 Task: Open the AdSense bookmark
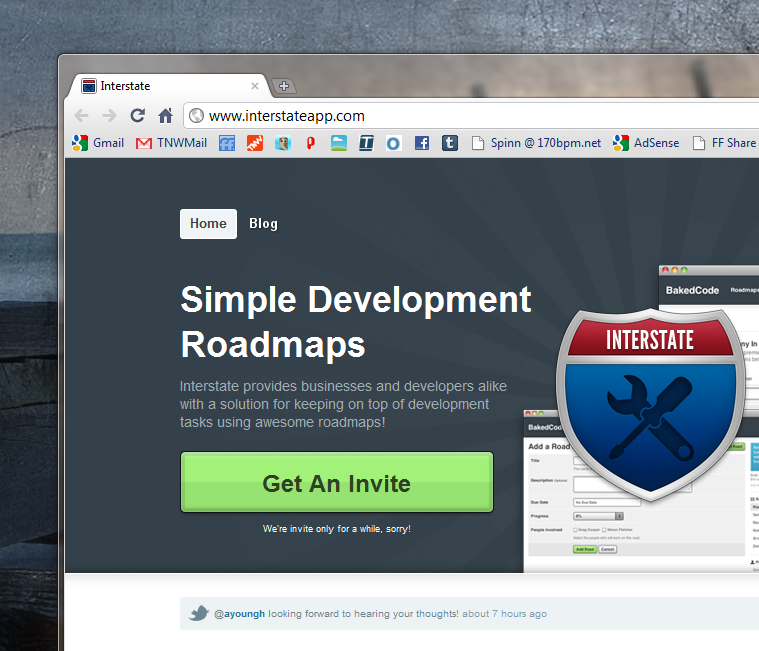(646, 143)
